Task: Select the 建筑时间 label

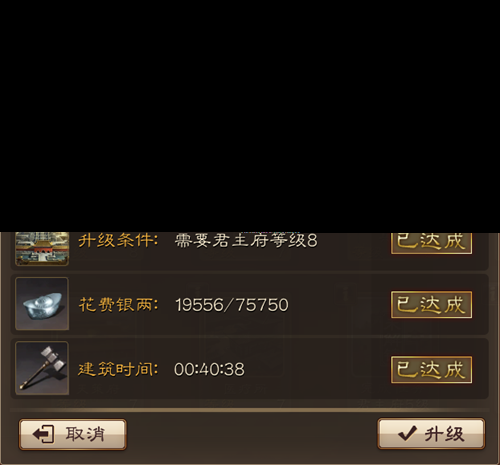Action: [x=118, y=369]
